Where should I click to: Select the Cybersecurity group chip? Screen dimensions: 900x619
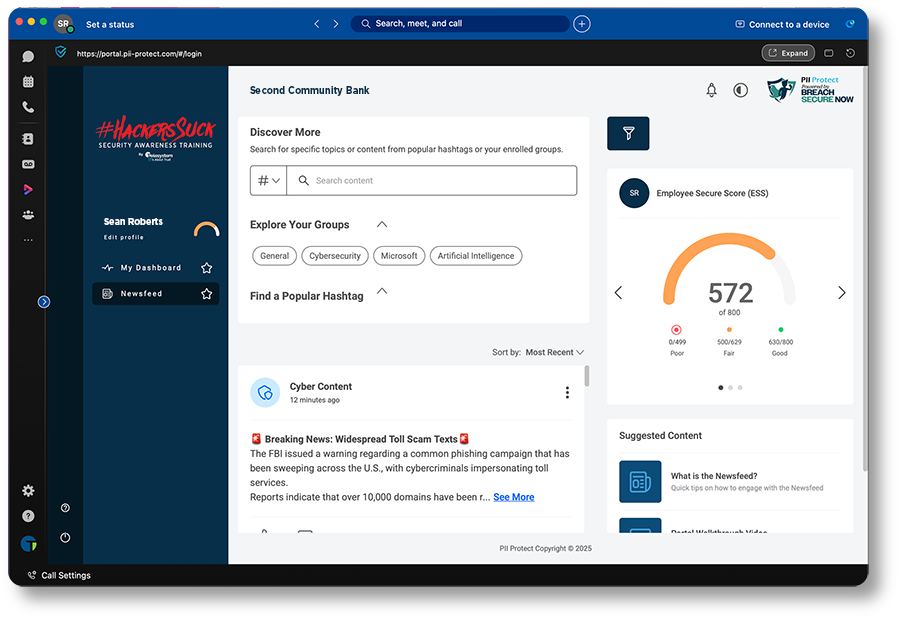[335, 256]
